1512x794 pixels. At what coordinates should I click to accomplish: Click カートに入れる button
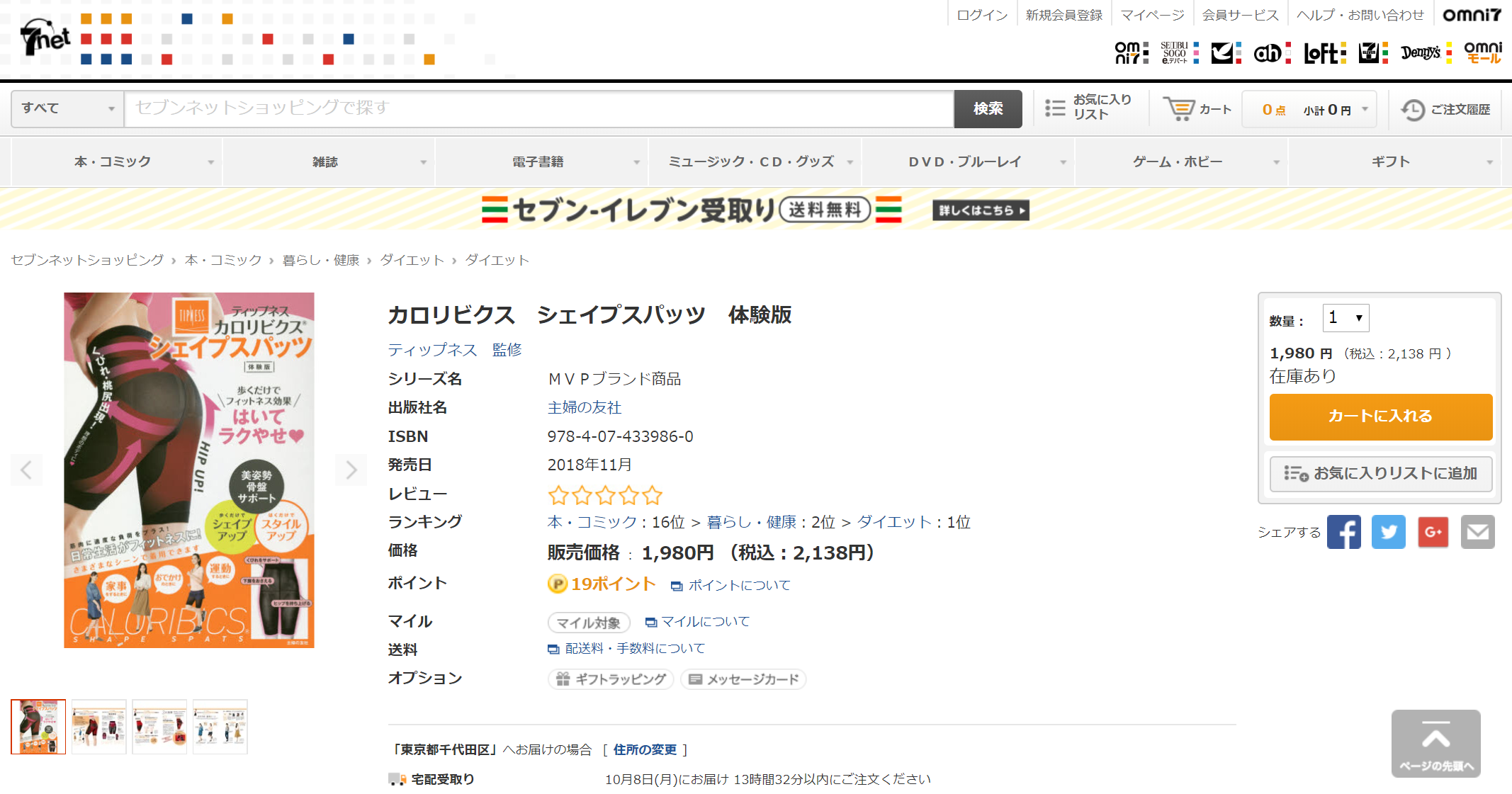point(1381,416)
